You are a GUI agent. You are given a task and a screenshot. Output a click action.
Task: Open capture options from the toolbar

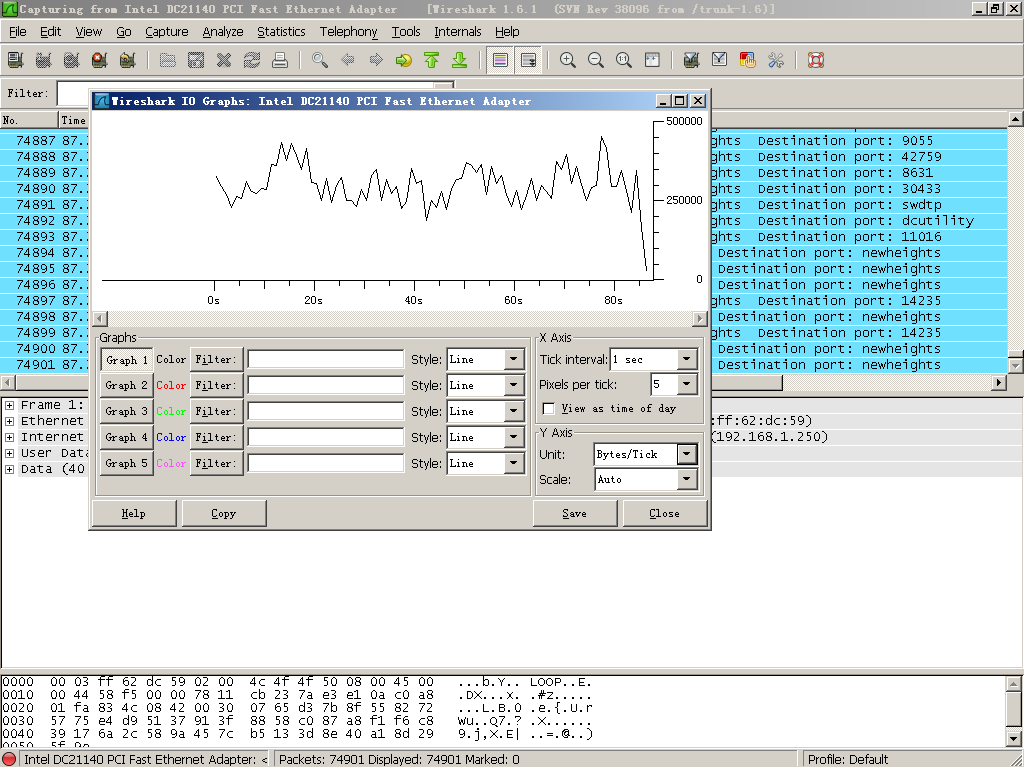point(44,60)
